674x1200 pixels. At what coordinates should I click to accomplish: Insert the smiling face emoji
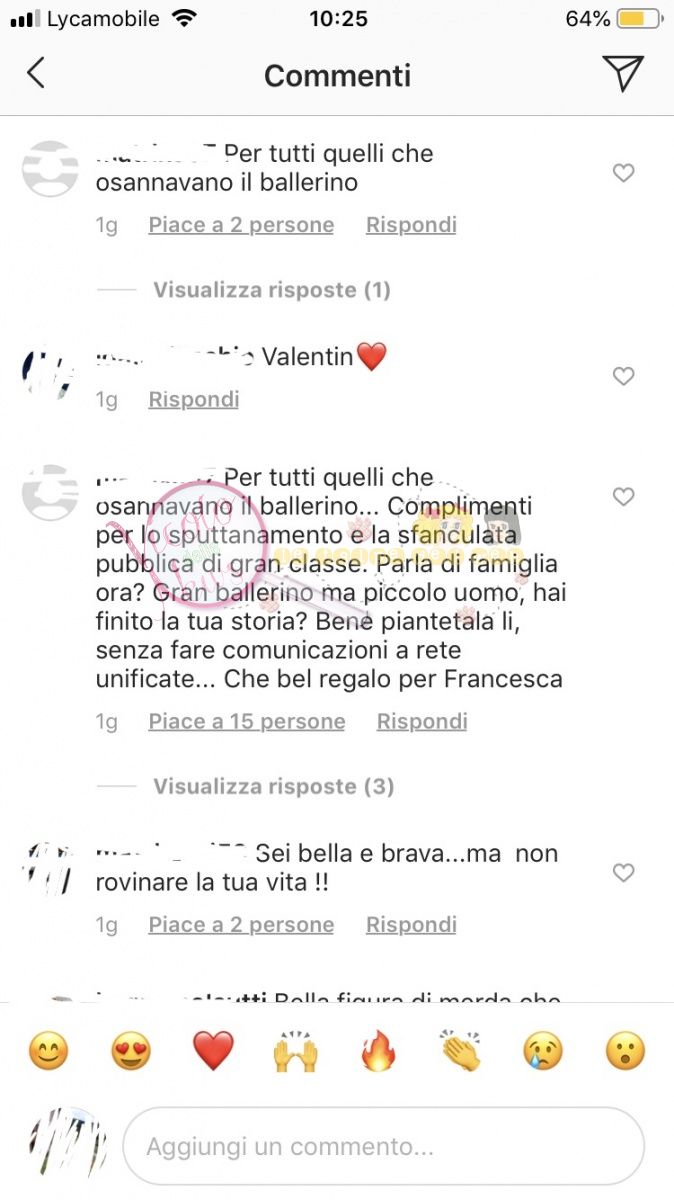(x=47, y=1052)
